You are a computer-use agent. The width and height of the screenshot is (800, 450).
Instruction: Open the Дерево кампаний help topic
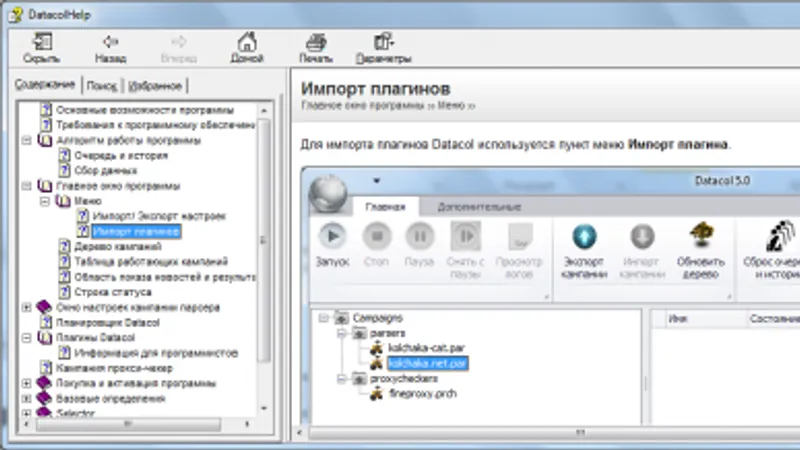[x=118, y=246]
